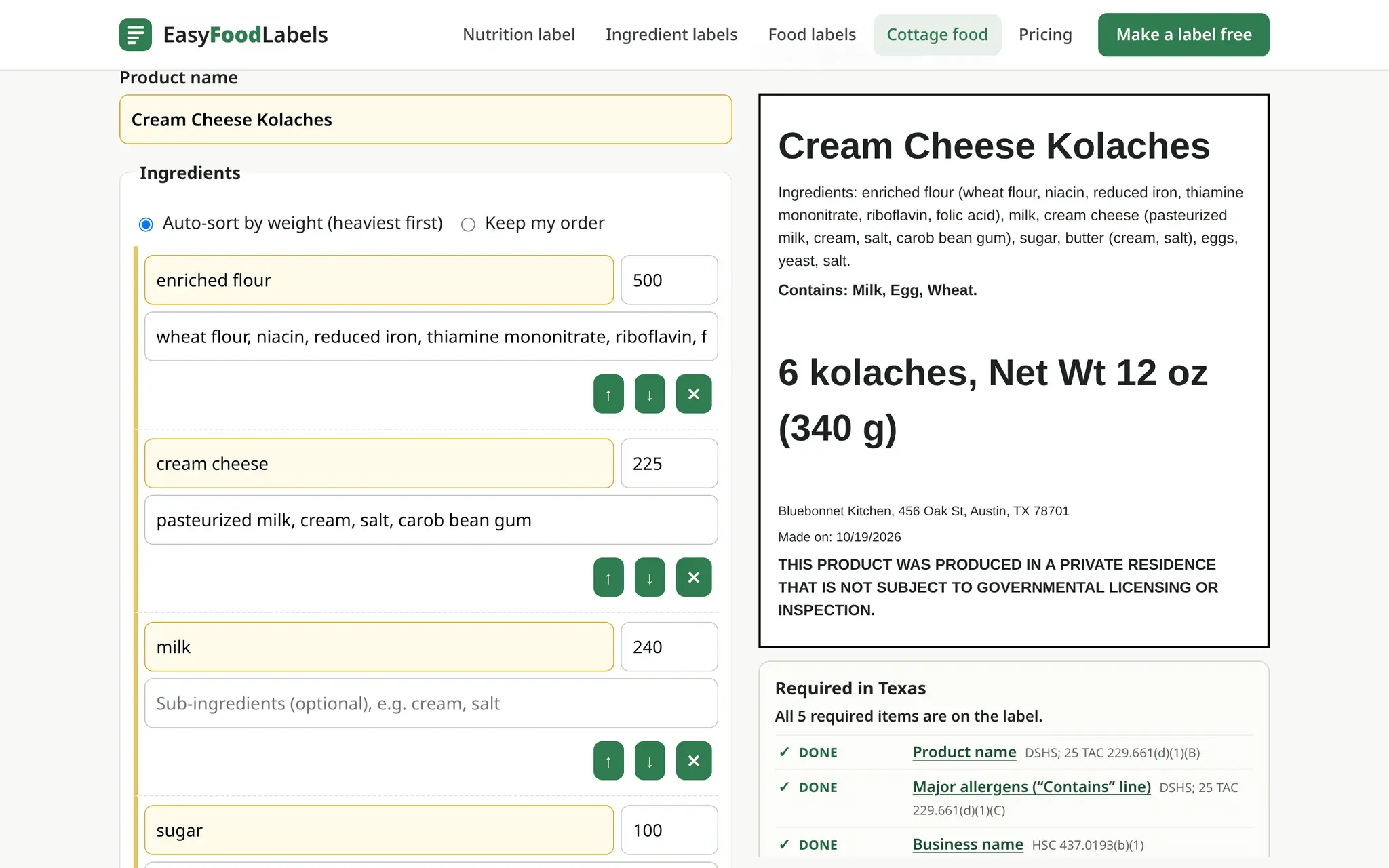Screen dimensions: 1389x868
Task: Click the label preview title text
Action: click(x=994, y=146)
